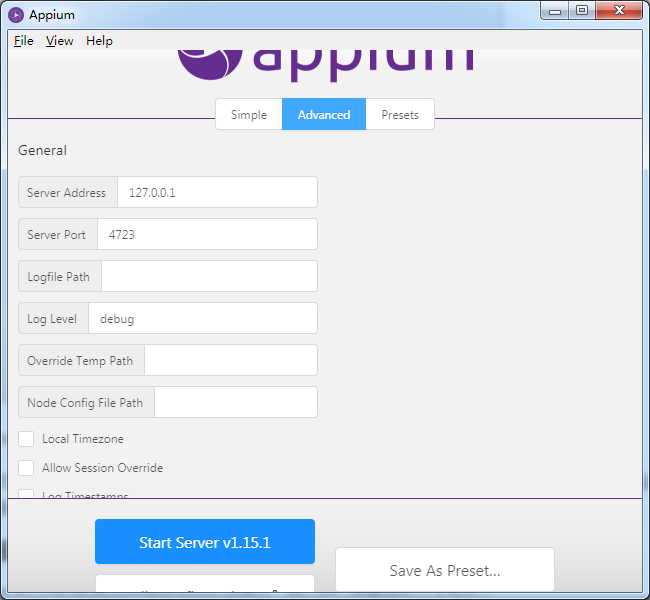
Task: Click Start Server v1.15.1 button
Action: tap(205, 542)
